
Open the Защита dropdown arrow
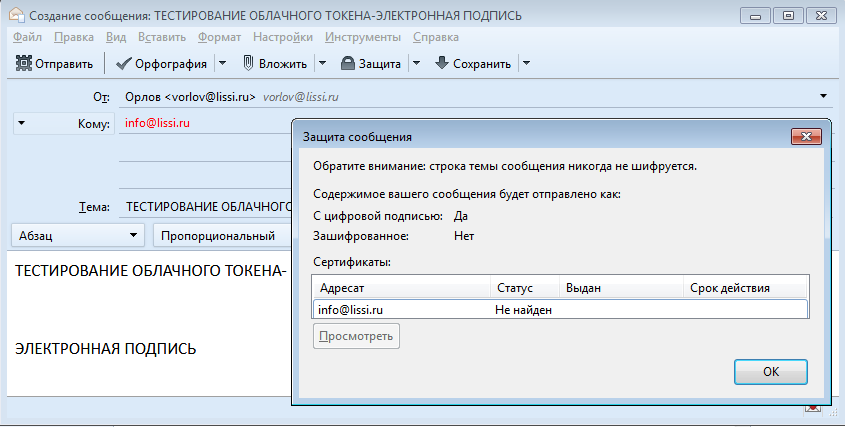pos(416,64)
